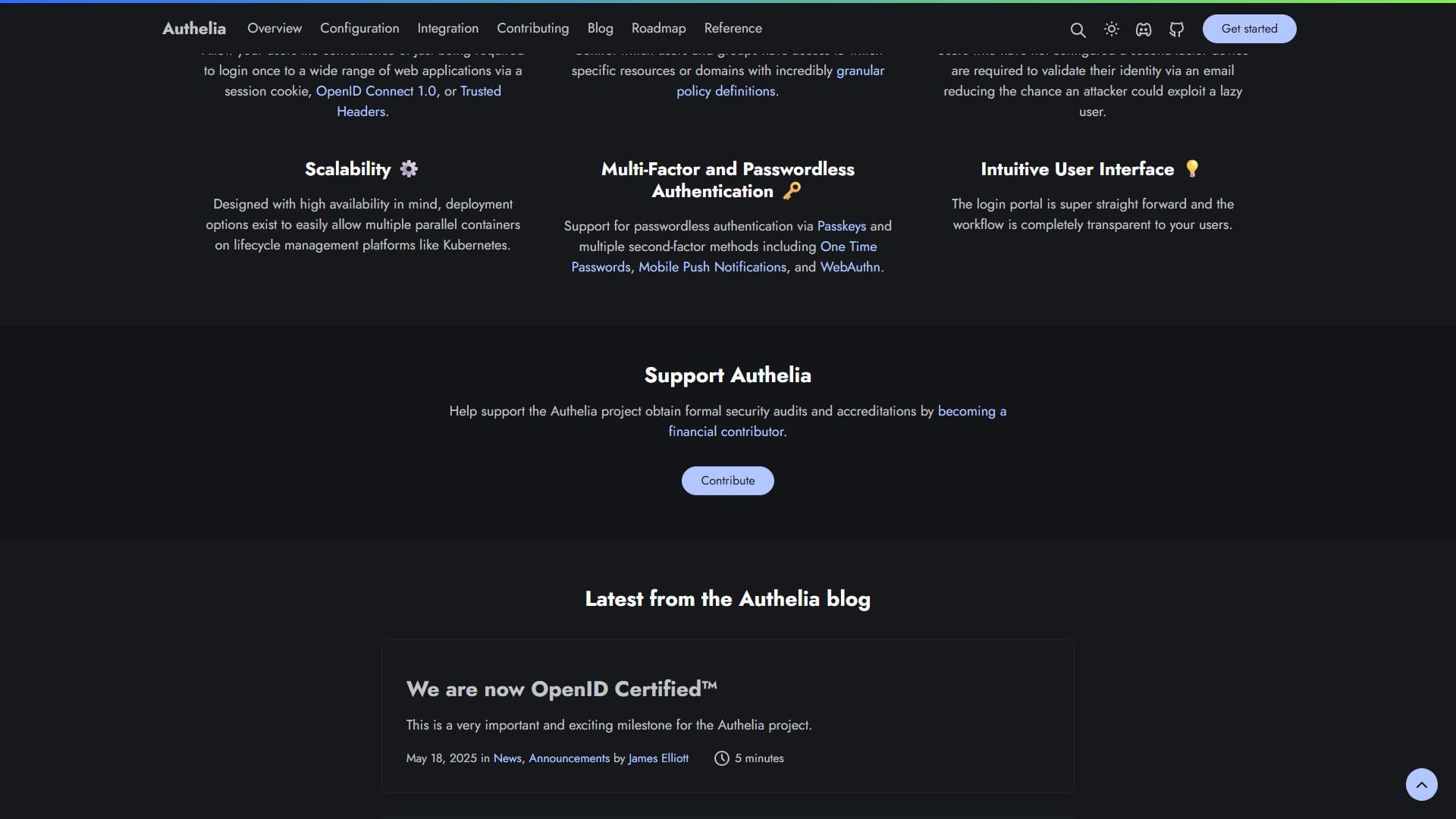1456x819 pixels.
Task: Toggle light/dark theme sun icon
Action: [1111, 29]
